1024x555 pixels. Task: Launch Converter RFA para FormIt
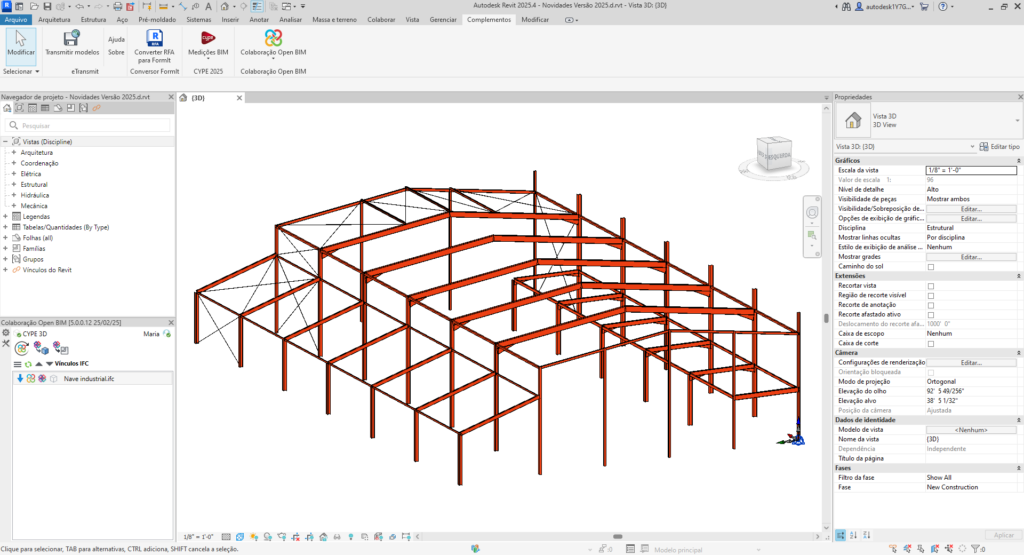[154, 46]
